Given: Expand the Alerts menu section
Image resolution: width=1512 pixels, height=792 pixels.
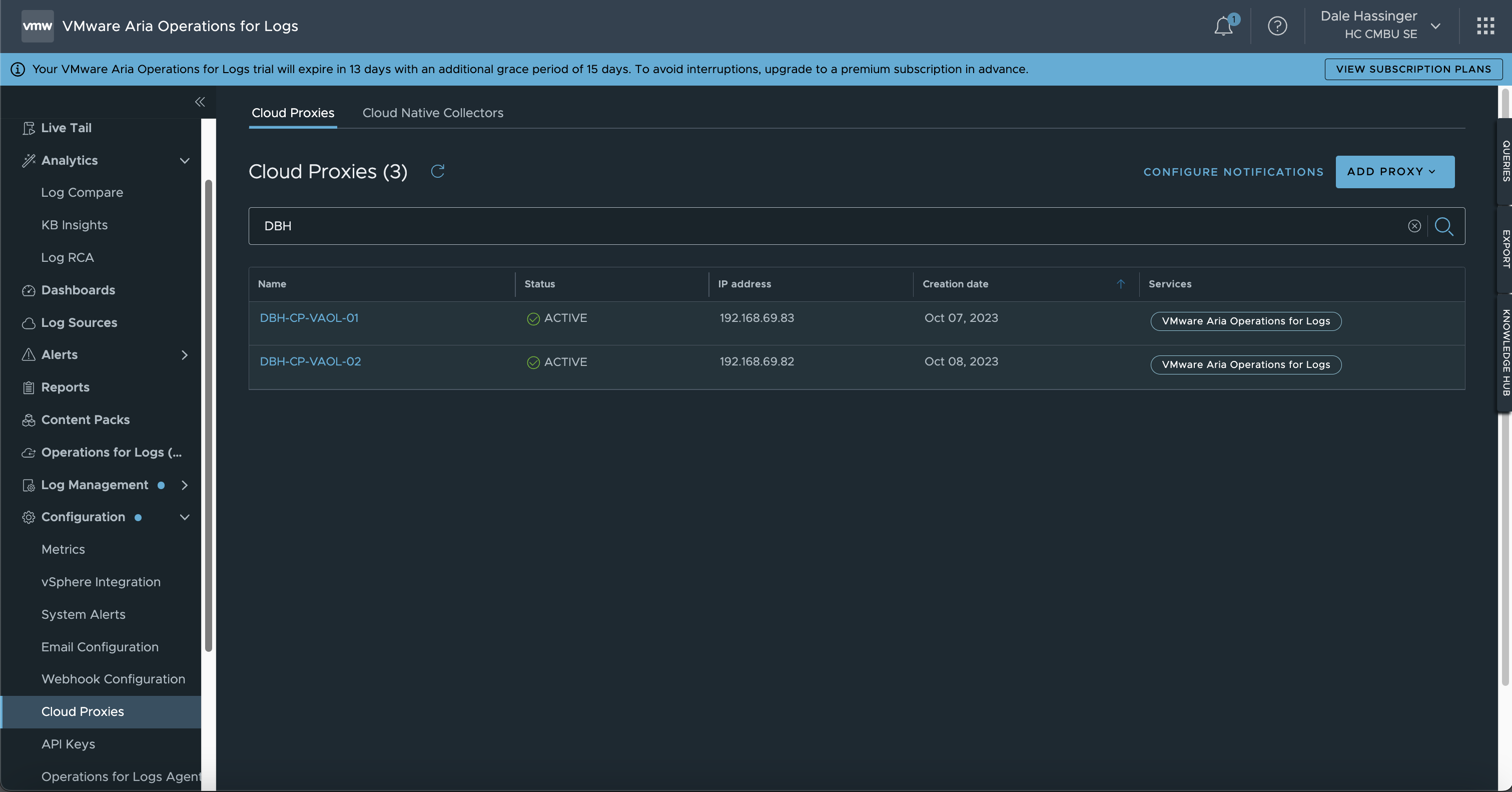Looking at the screenshot, I should point(184,354).
